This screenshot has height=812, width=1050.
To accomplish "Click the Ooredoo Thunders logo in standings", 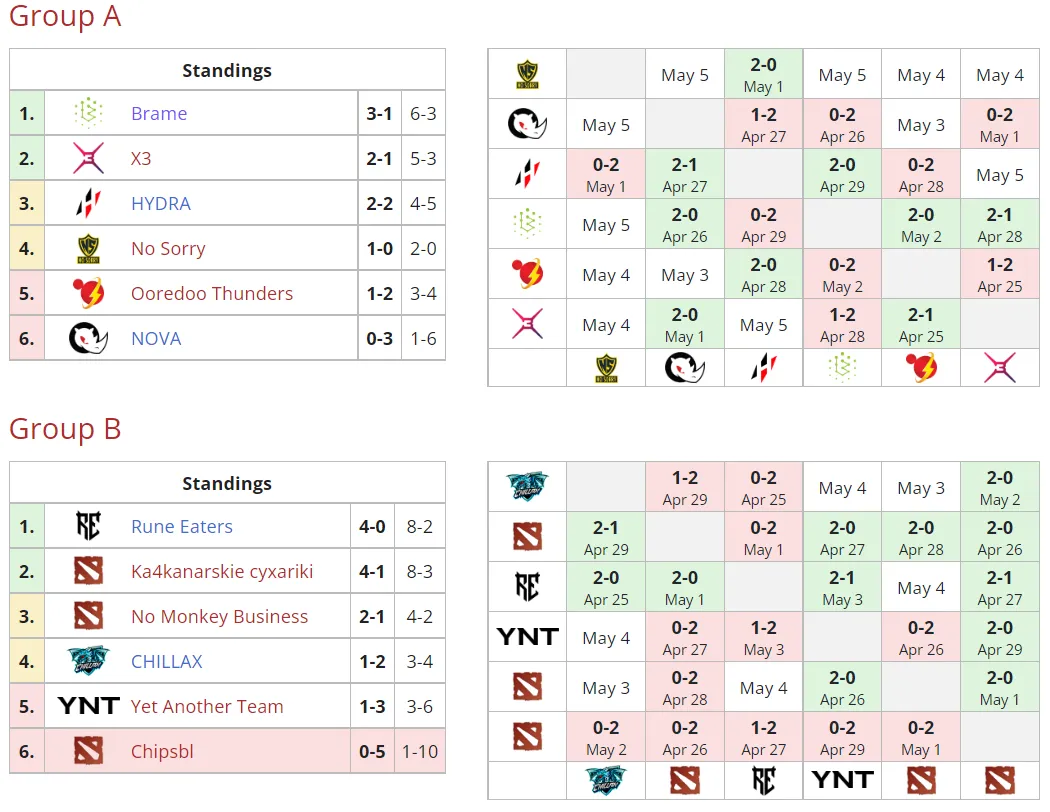I will [x=88, y=293].
